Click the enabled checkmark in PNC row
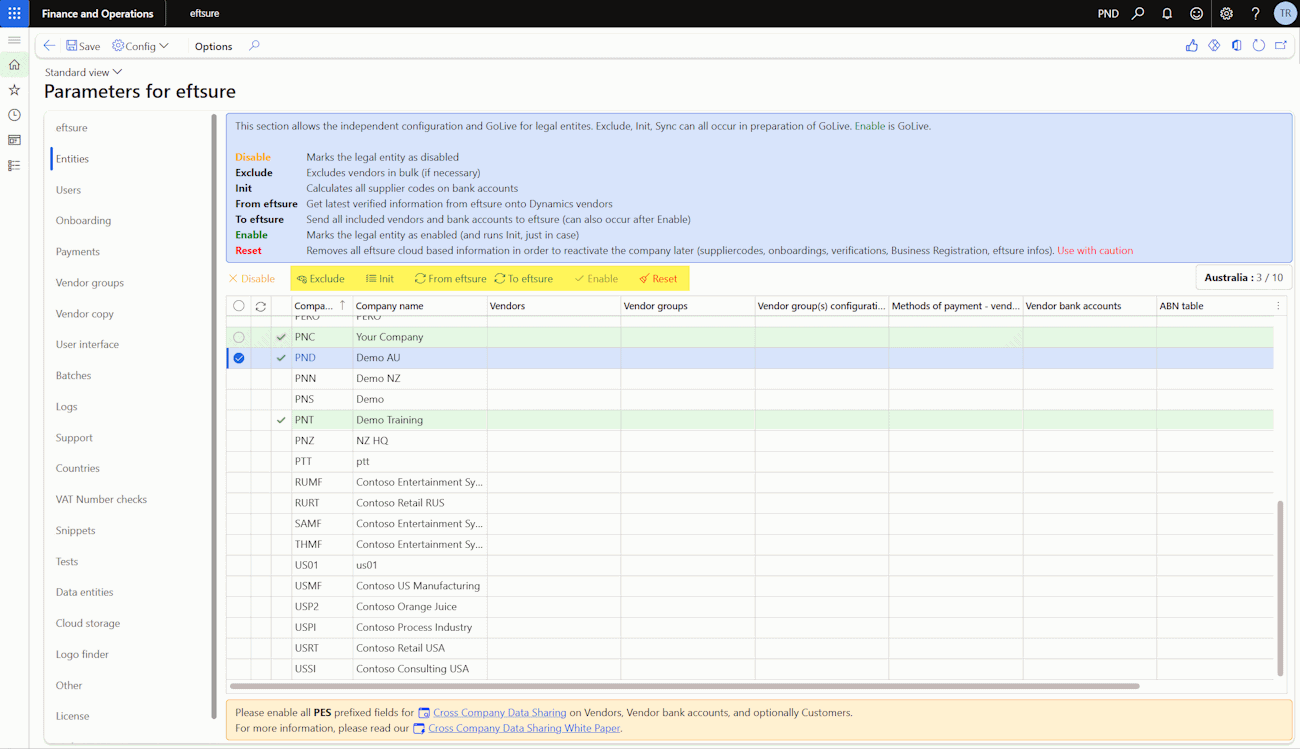The height and width of the screenshot is (749, 1300). click(281, 337)
